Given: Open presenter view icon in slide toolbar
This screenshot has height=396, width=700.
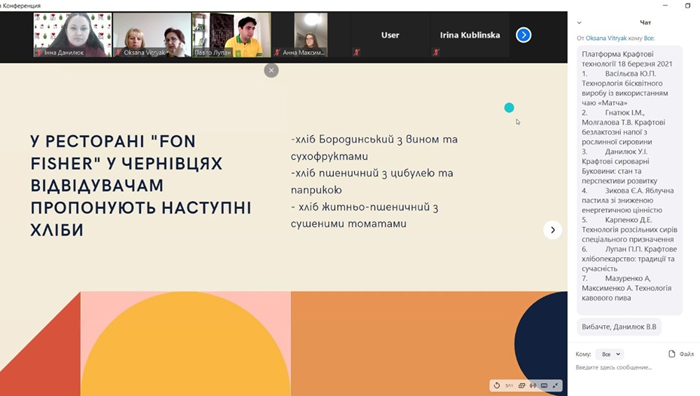Looking at the screenshot, I should coord(533,385).
